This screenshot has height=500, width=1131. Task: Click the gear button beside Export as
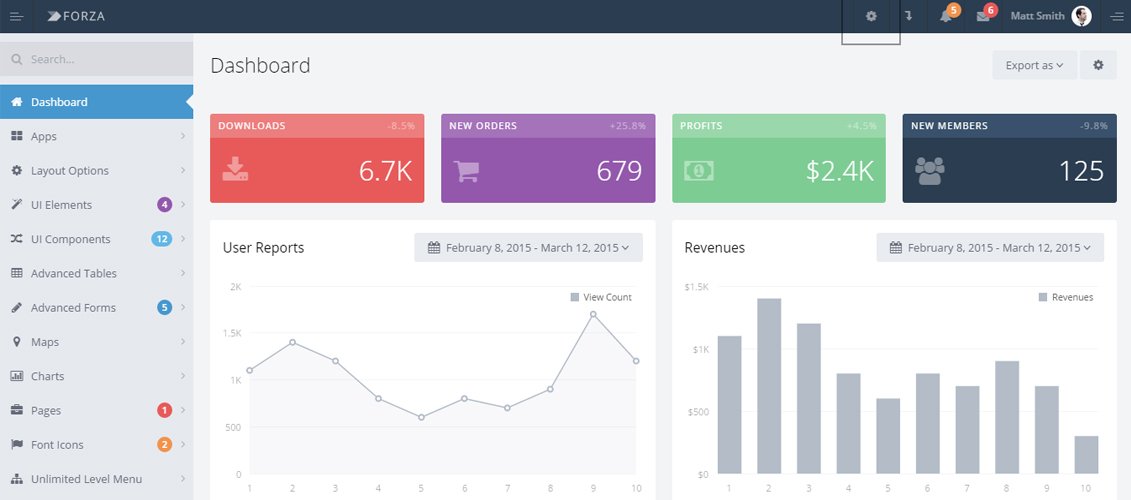1098,65
